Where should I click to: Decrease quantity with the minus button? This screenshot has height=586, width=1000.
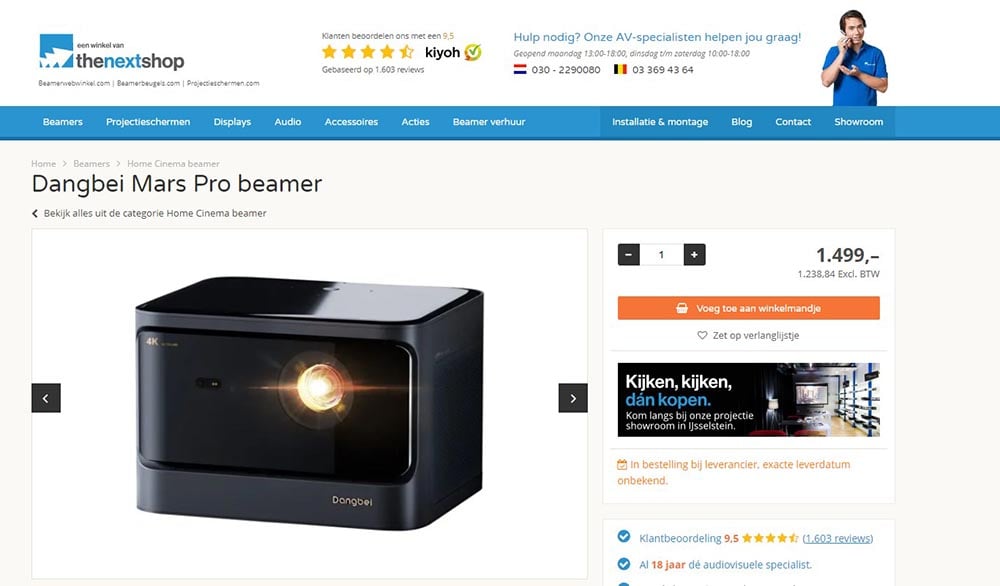[628, 254]
